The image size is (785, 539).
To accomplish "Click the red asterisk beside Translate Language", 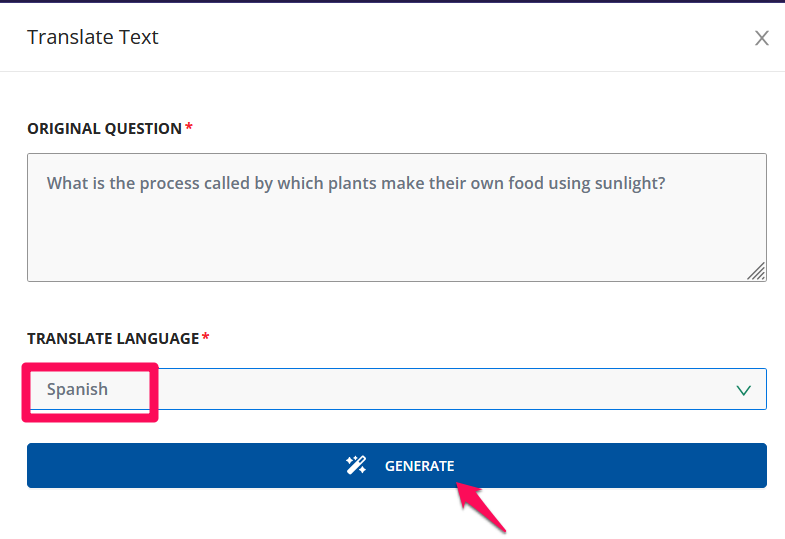I will [x=205, y=337].
